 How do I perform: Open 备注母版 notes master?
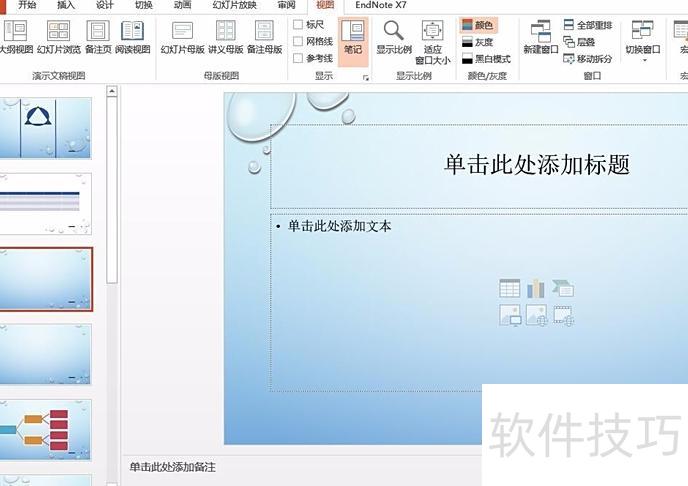coord(264,38)
